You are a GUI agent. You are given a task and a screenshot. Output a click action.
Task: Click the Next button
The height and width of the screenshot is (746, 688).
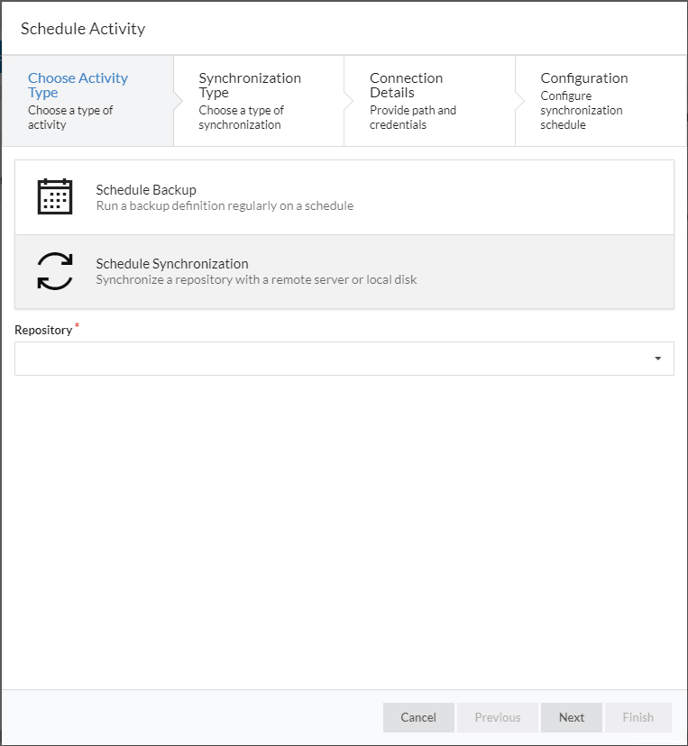point(571,717)
